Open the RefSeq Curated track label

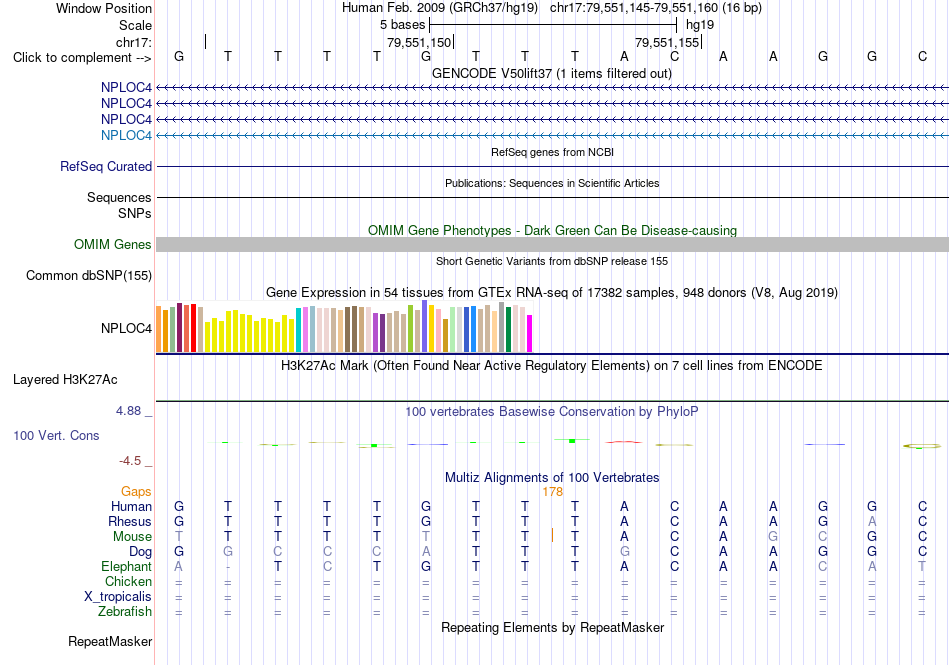(105, 166)
